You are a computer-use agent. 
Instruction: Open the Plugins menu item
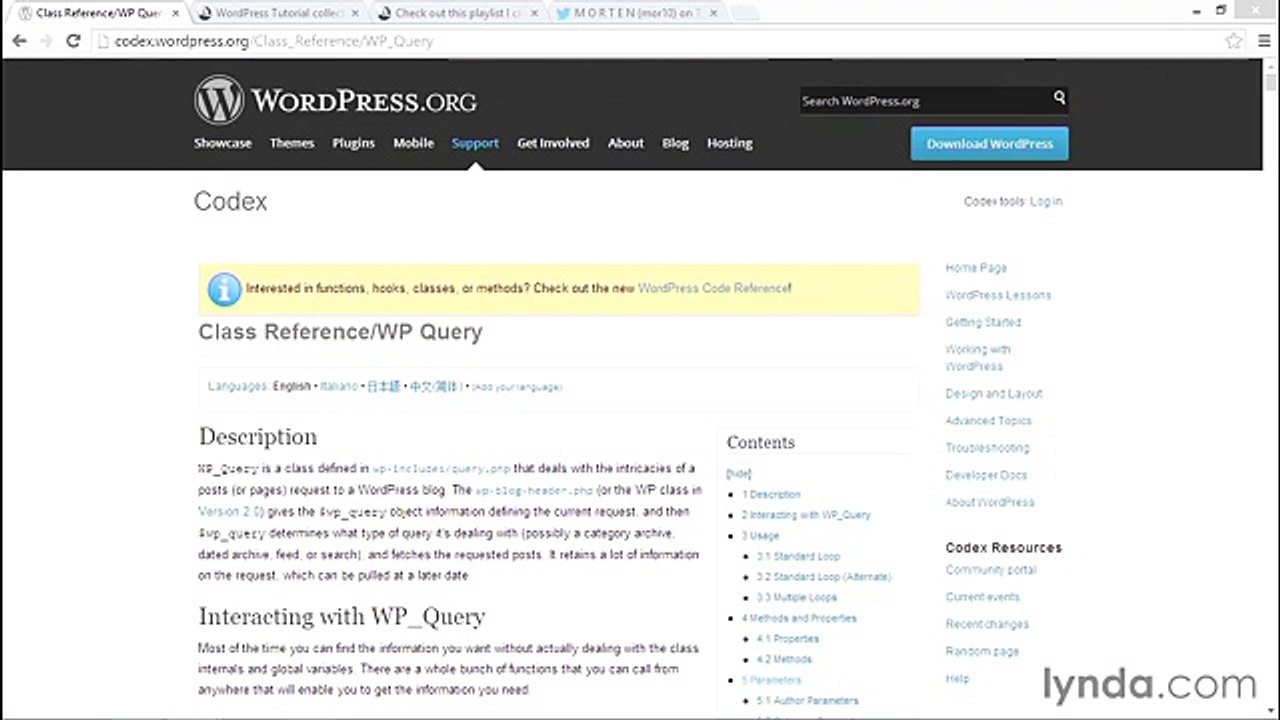353,143
